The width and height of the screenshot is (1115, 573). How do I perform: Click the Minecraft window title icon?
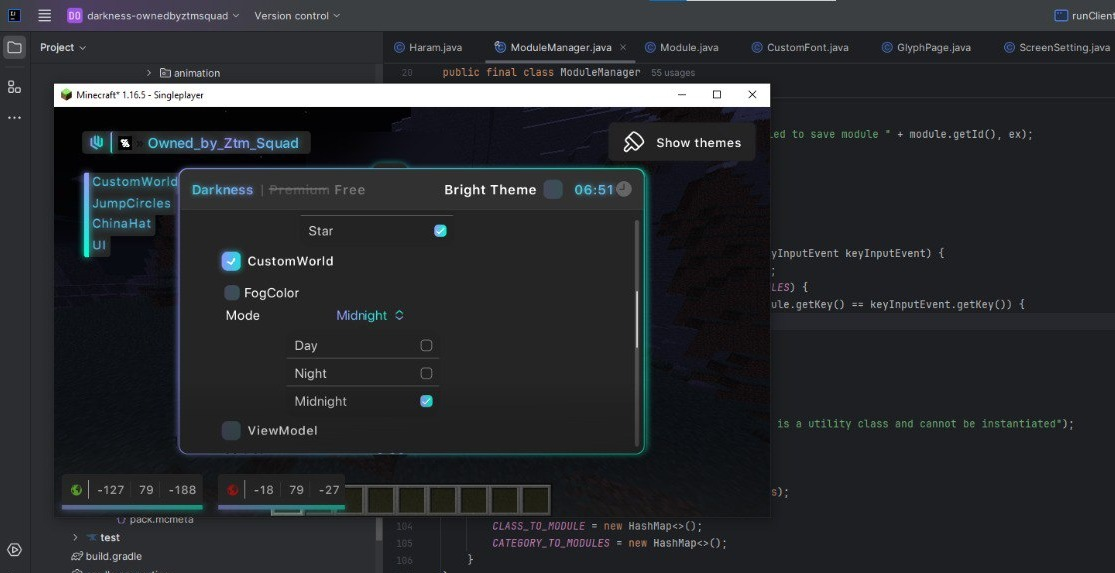point(66,95)
